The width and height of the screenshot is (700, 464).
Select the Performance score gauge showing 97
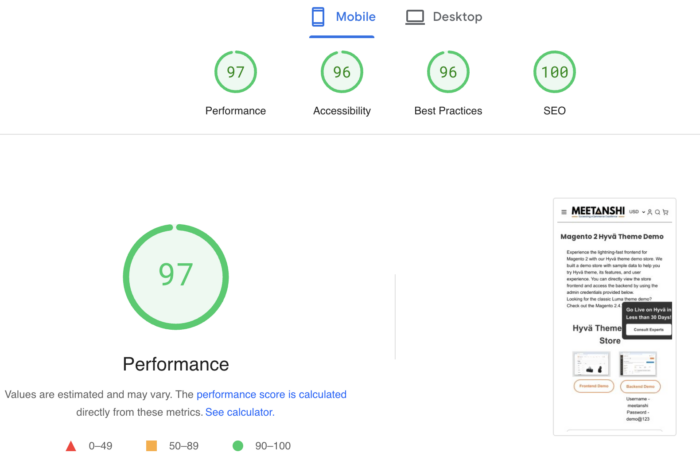coord(235,72)
